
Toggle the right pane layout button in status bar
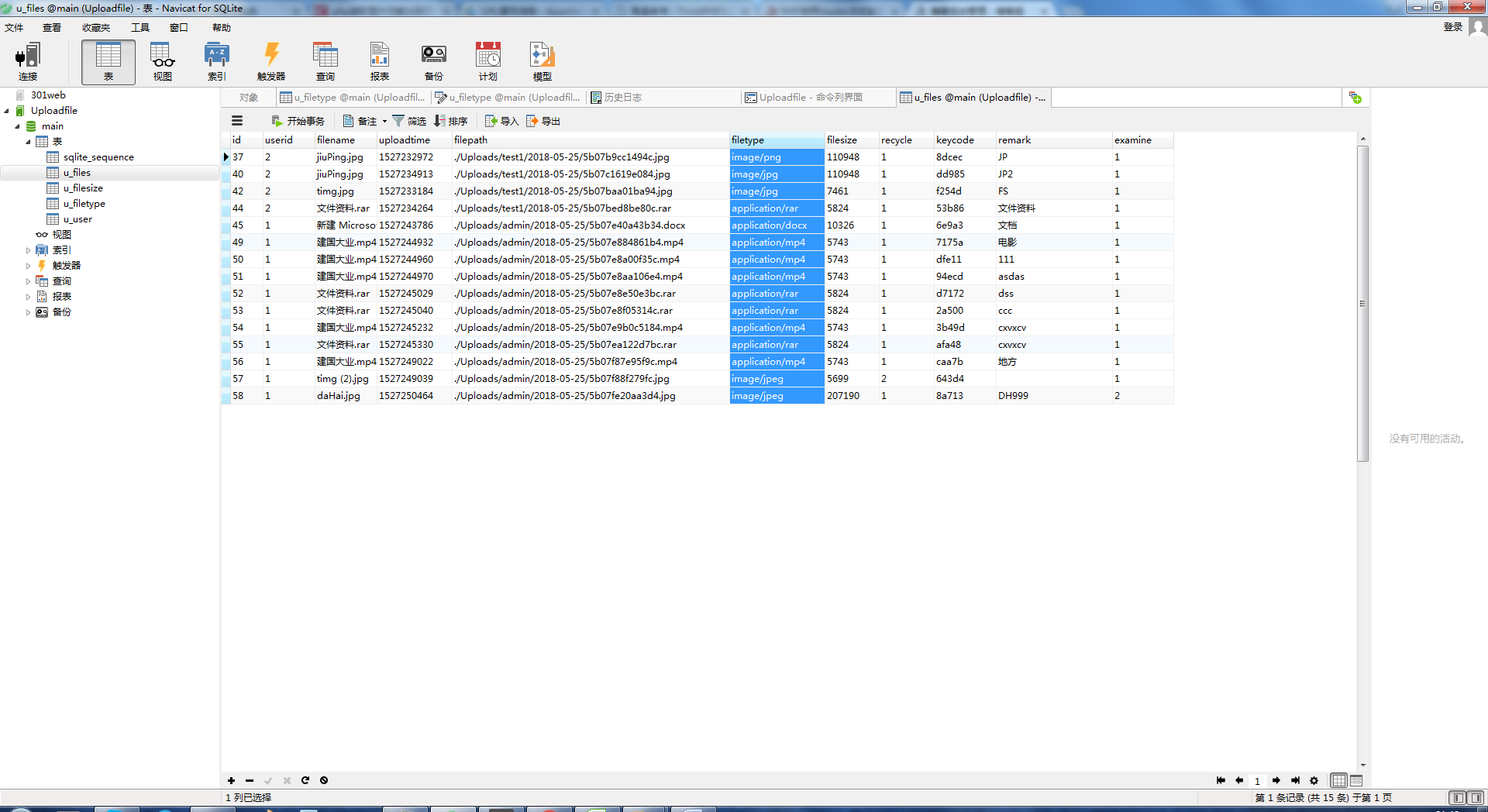[1476, 797]
